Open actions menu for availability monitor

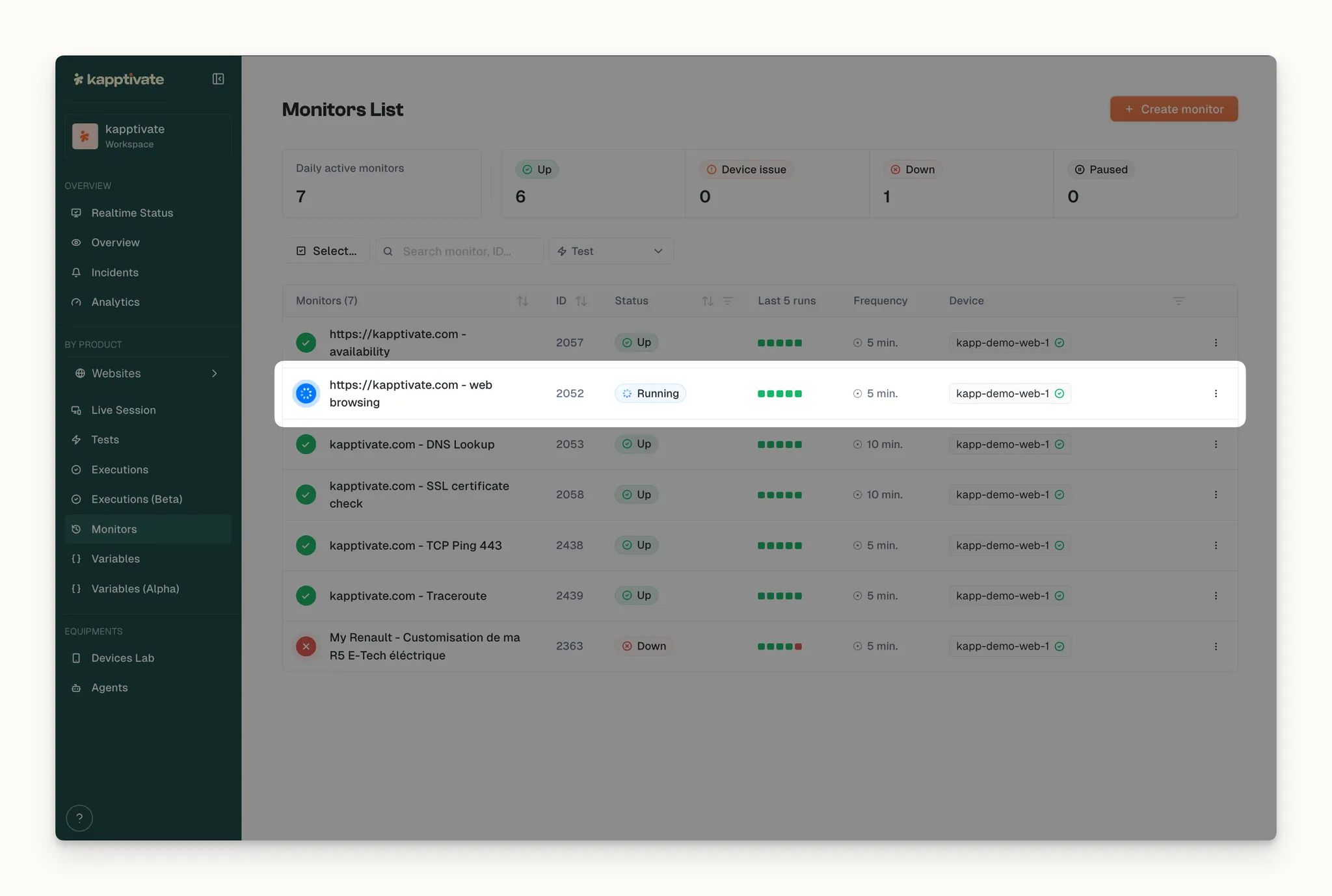[1216, 343]
